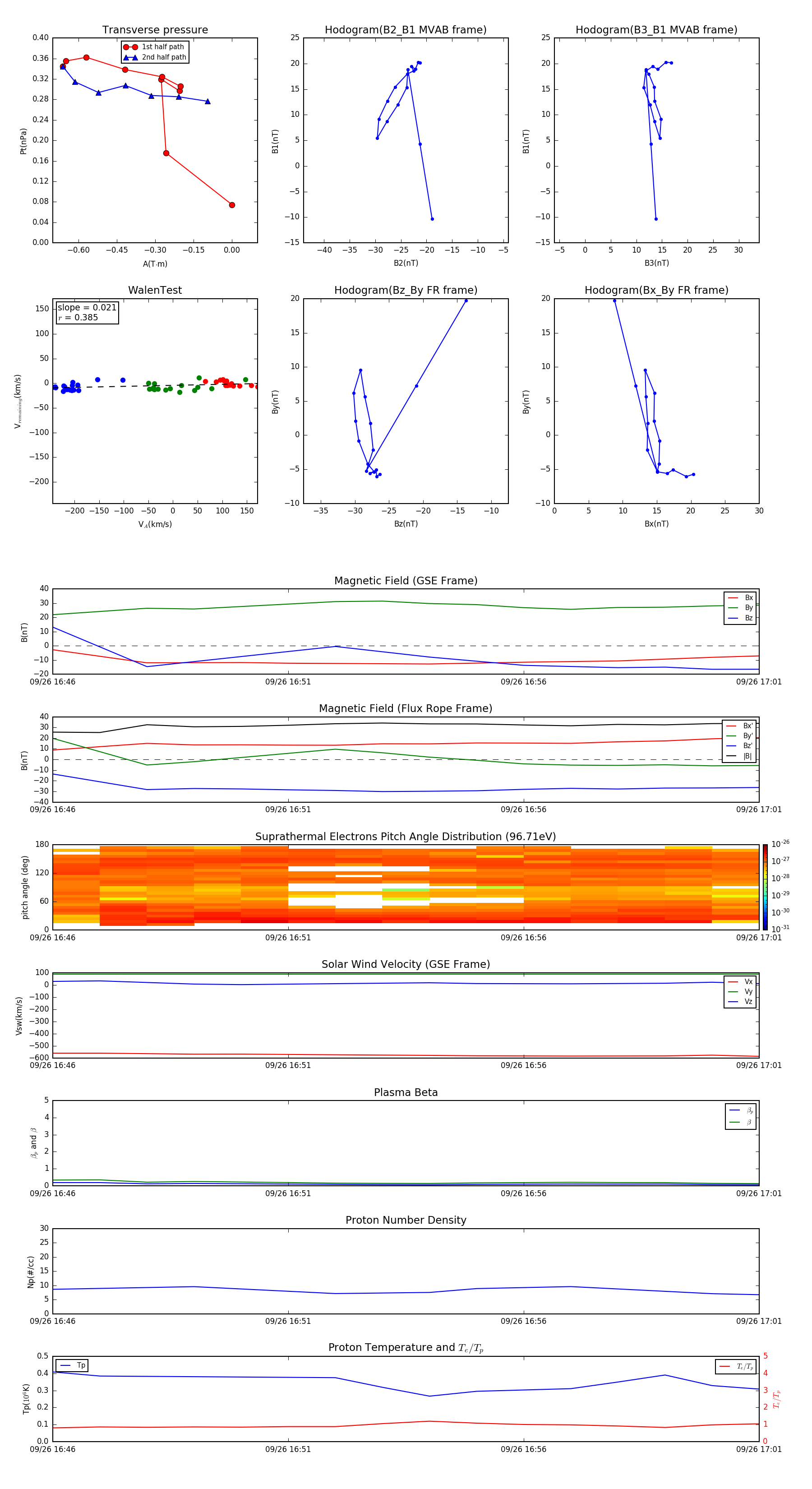Click the red data point at A = 0.00
The width and height of the screenshot is (812, 1489).
232,205
